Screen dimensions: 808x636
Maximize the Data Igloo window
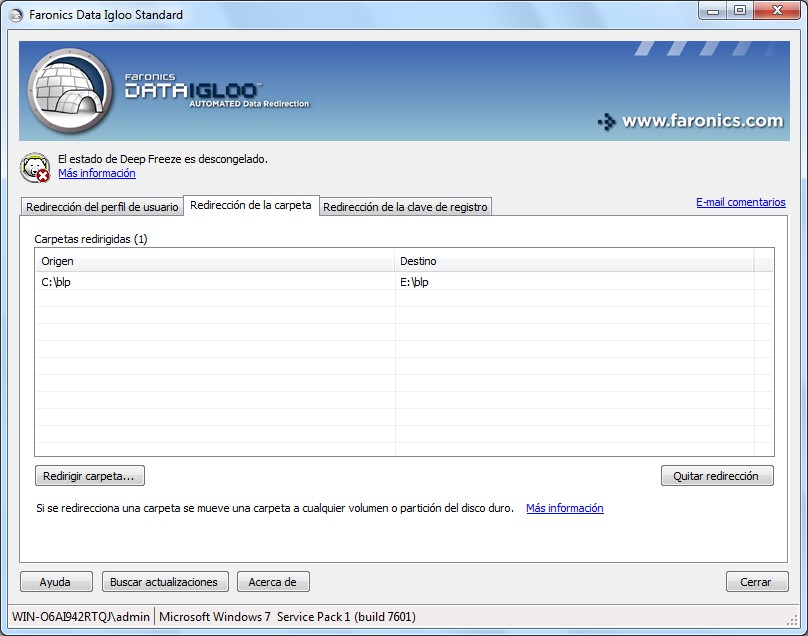tap(739, 11)
